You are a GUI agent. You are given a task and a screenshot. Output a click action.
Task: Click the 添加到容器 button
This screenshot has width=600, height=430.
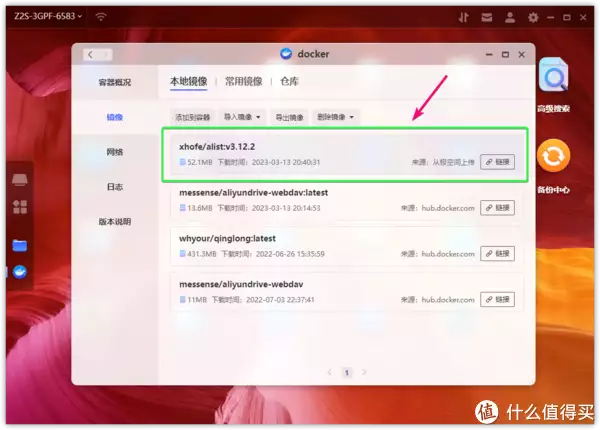(x=192, y=117)
